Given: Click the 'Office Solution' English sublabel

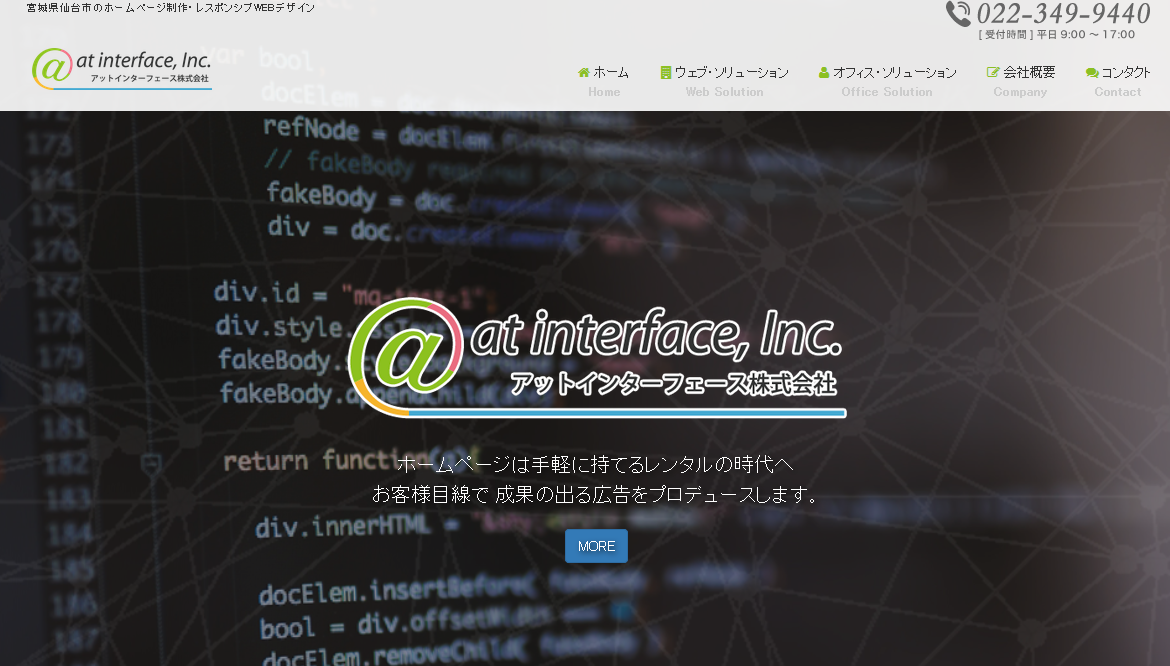Looking at the screenshot, I should (887, 92).
